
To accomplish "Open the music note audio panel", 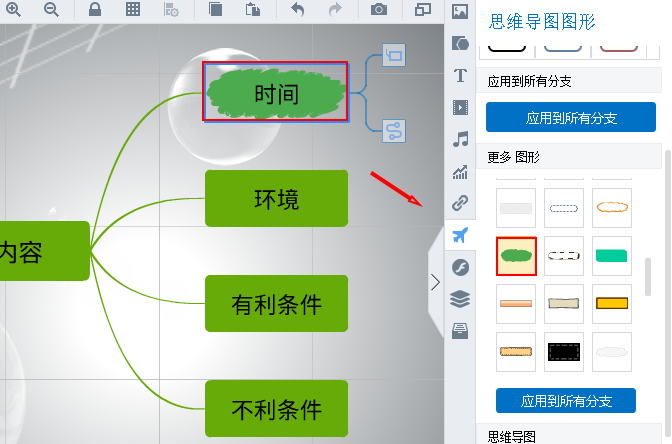I will [x=460, y=139].
